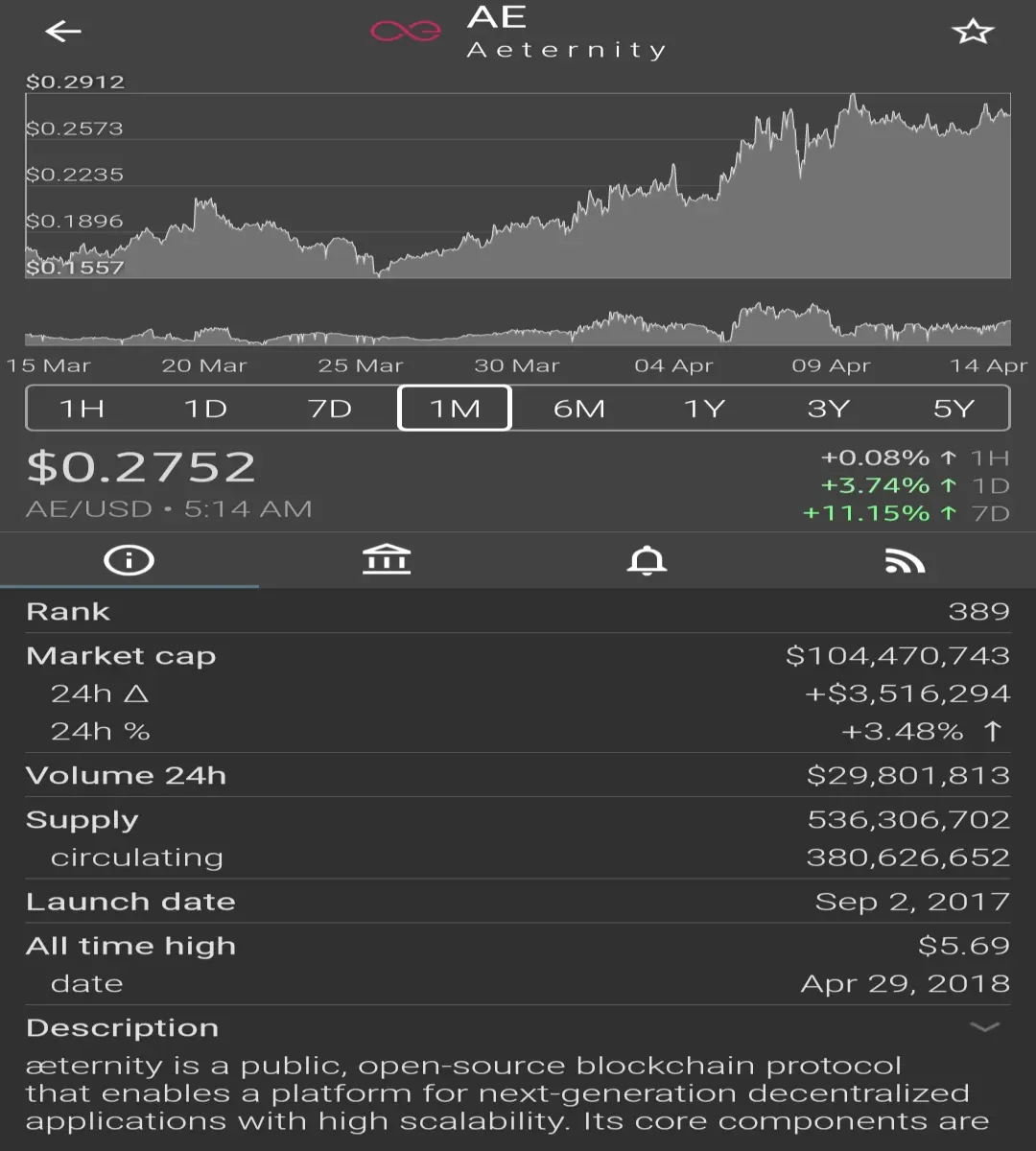Expand the Description chevron
The height and width of the screenshot is (1151, 1036).
[x=984, y=1027]
